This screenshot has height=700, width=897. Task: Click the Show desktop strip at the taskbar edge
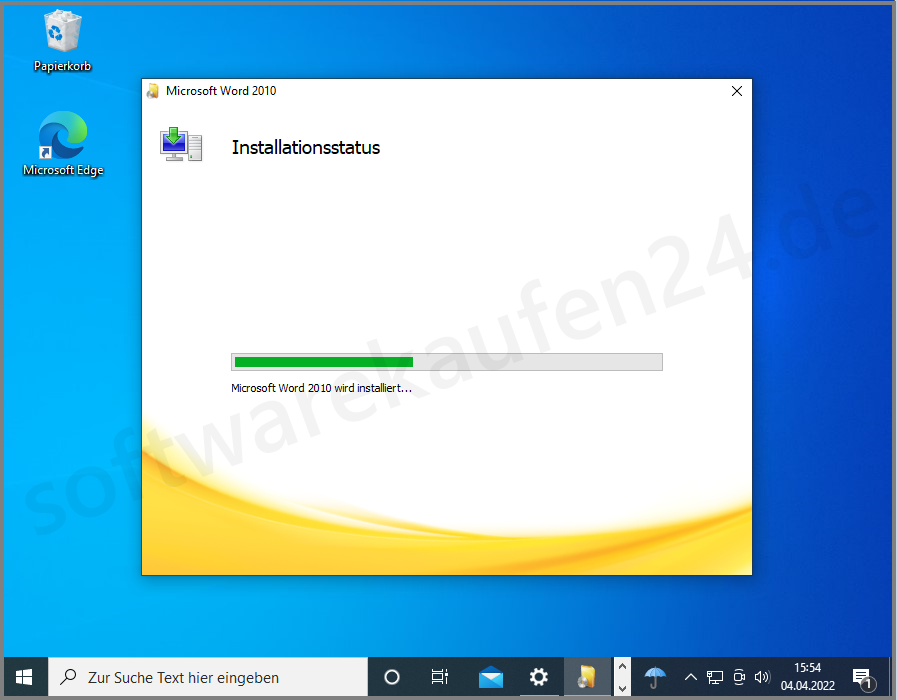tap(890, 678)
